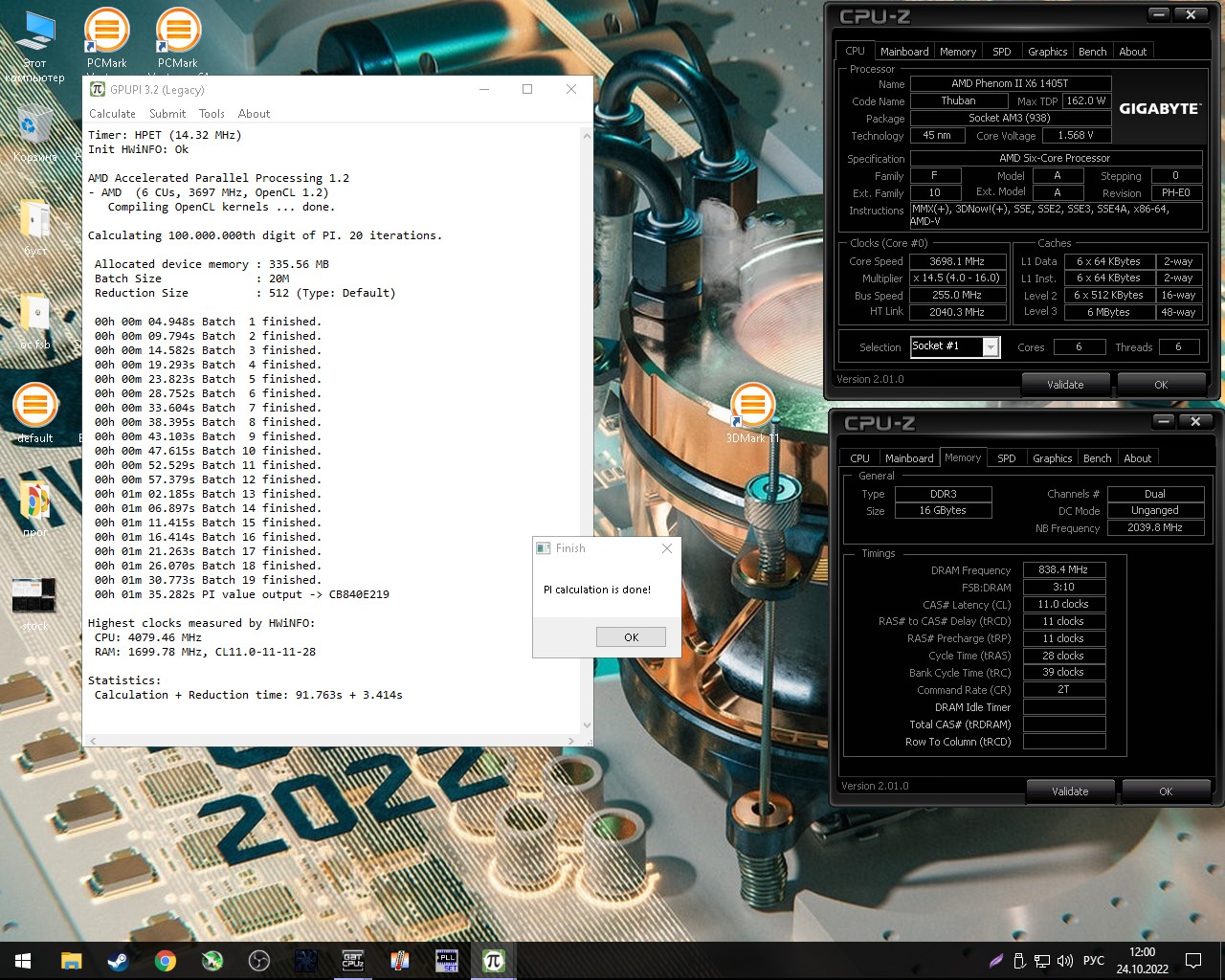
Task: Select the 3DMark 11 desktop shortcut
Action: pyautogui.click(x=752, y=412)
